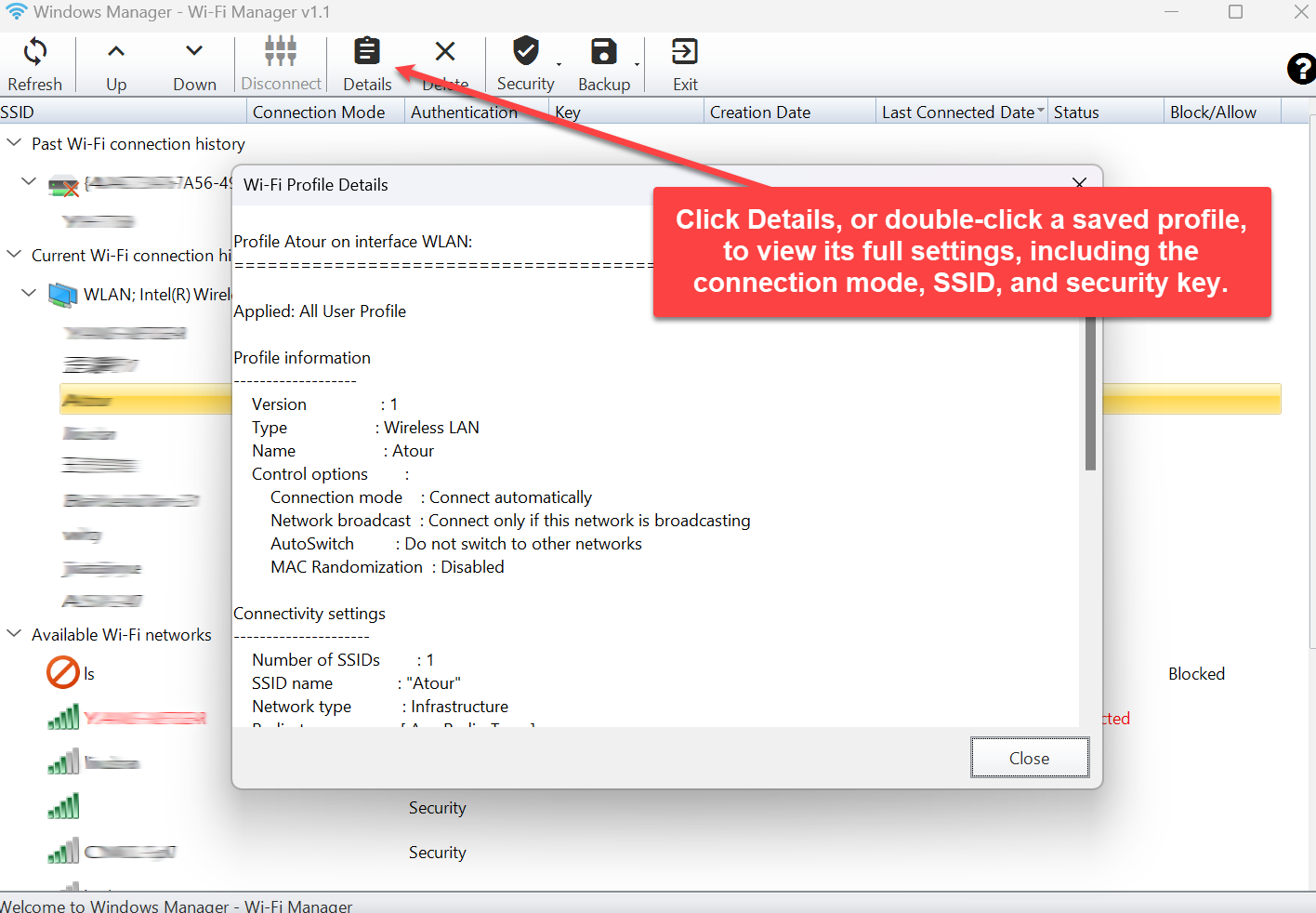
Task: Click the 'Wireless LAN' type value
Action: (x=431, y=428)
